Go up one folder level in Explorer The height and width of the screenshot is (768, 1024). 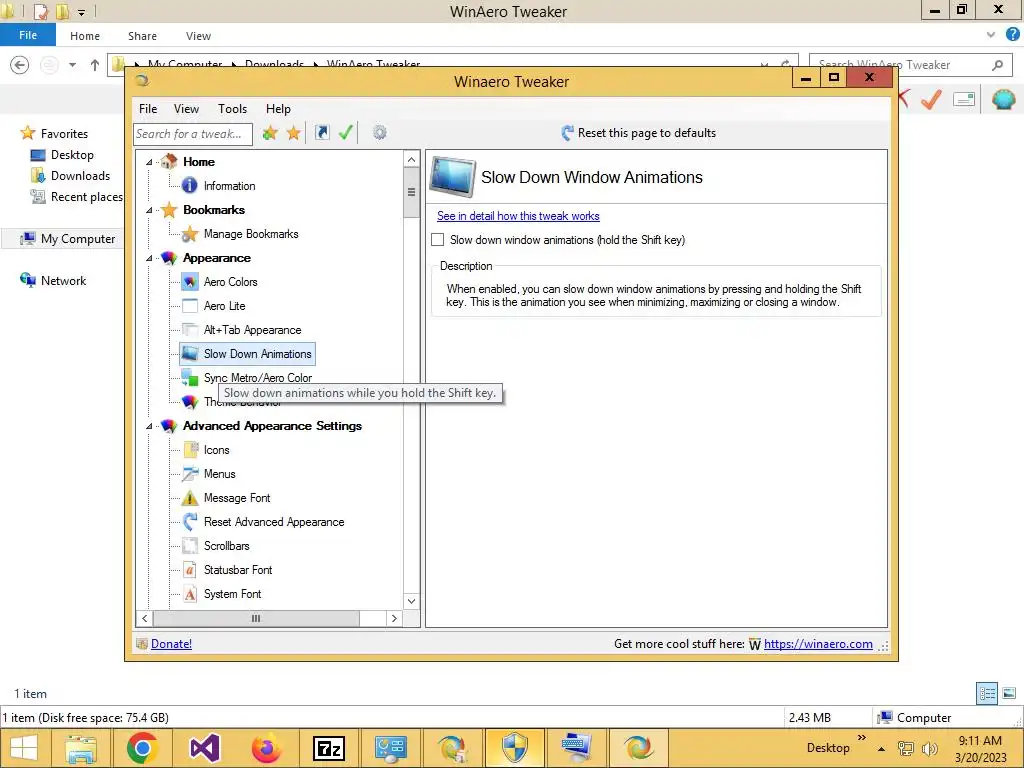pyautogui.click(x=95, y=65)
